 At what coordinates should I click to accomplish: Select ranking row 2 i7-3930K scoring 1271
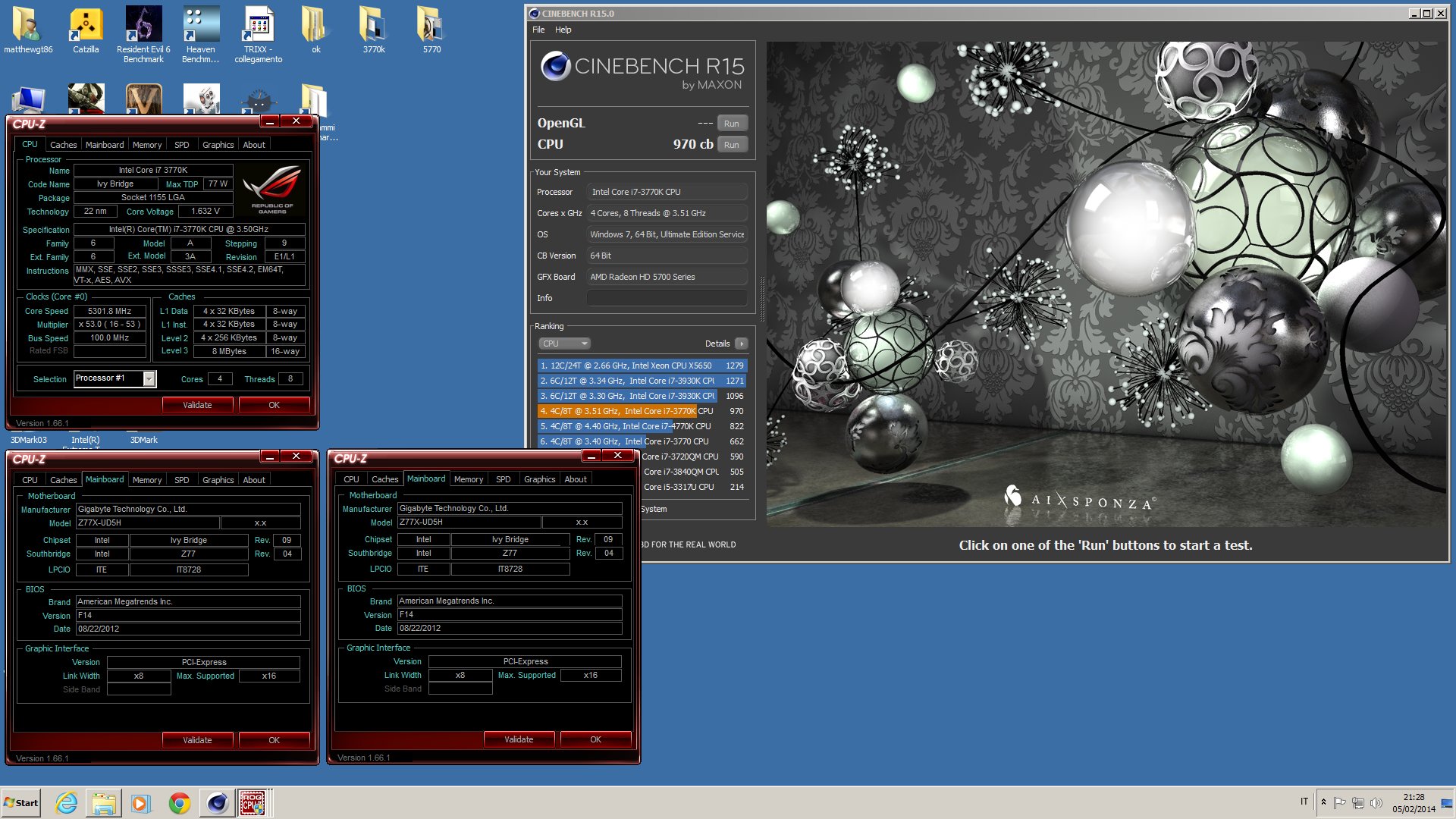click(642, 381)
